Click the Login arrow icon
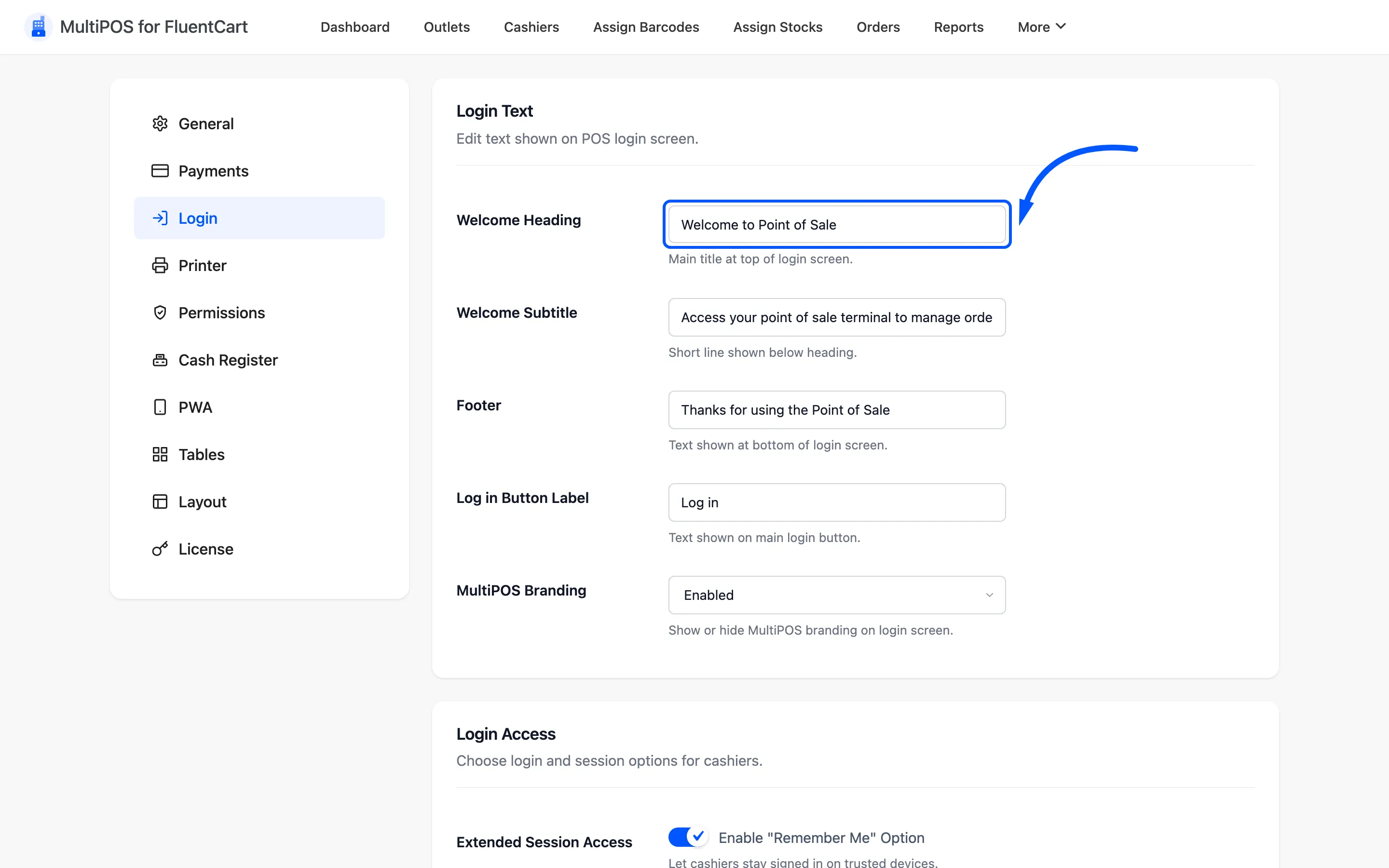Viewport: 1389px width, 868px height. coord(160,218)
